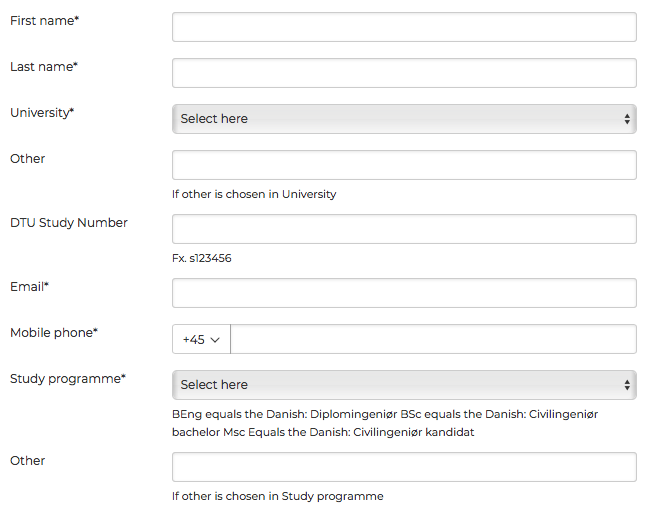This screenshot has height=512, width=650.
Task: Click the DTU Study Number field
Action: point(404,229)
